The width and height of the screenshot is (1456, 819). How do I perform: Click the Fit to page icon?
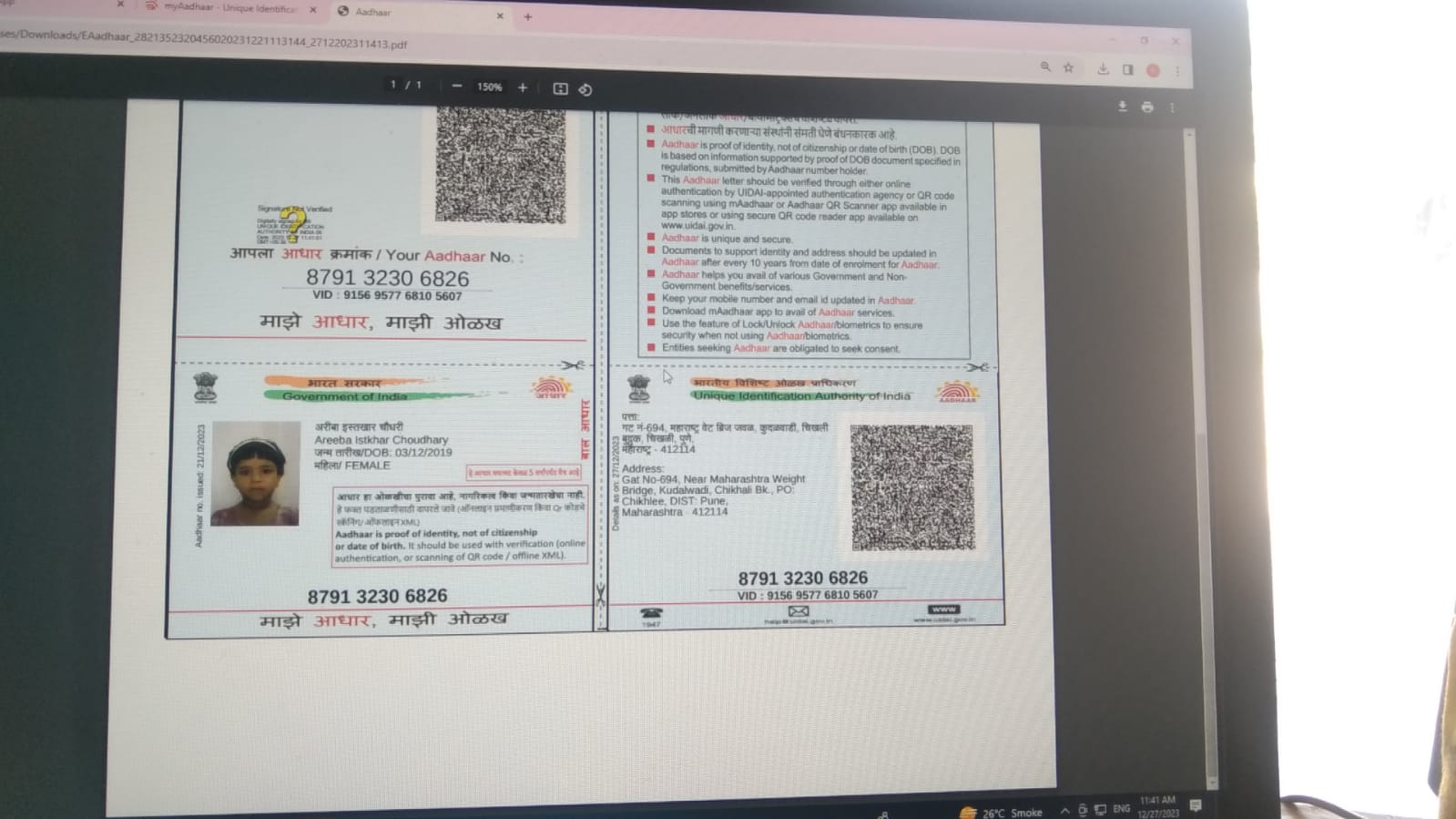560,88
